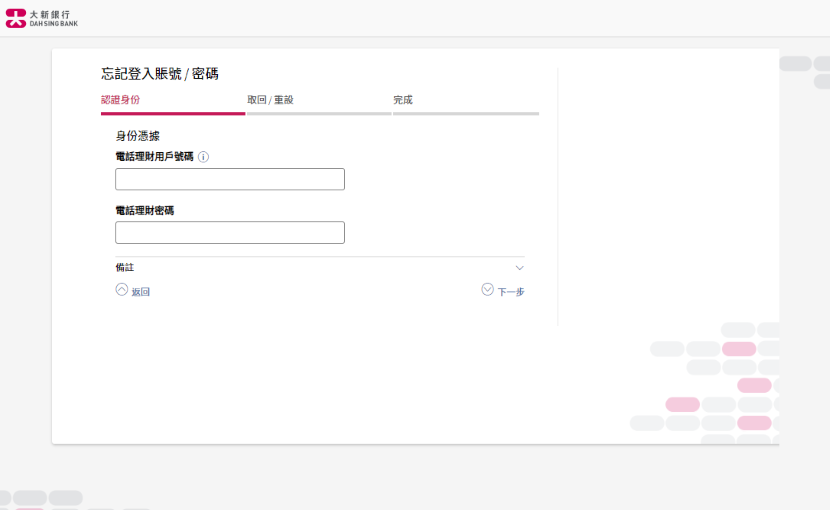The height and width of the screenshot is (510, 830).
Task: Select the 取回 / 重設 step tab
Action: (x=270, y=100)
